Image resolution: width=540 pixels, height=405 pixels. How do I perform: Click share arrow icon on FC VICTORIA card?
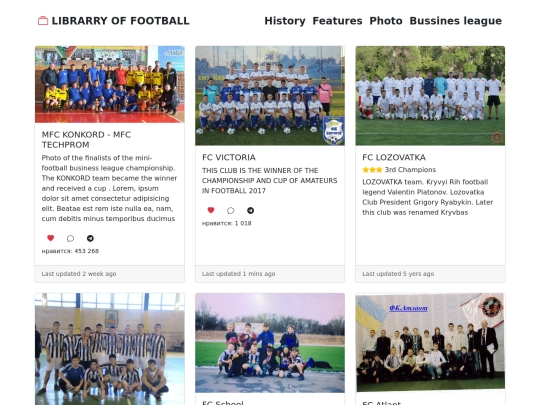(250, 210)
